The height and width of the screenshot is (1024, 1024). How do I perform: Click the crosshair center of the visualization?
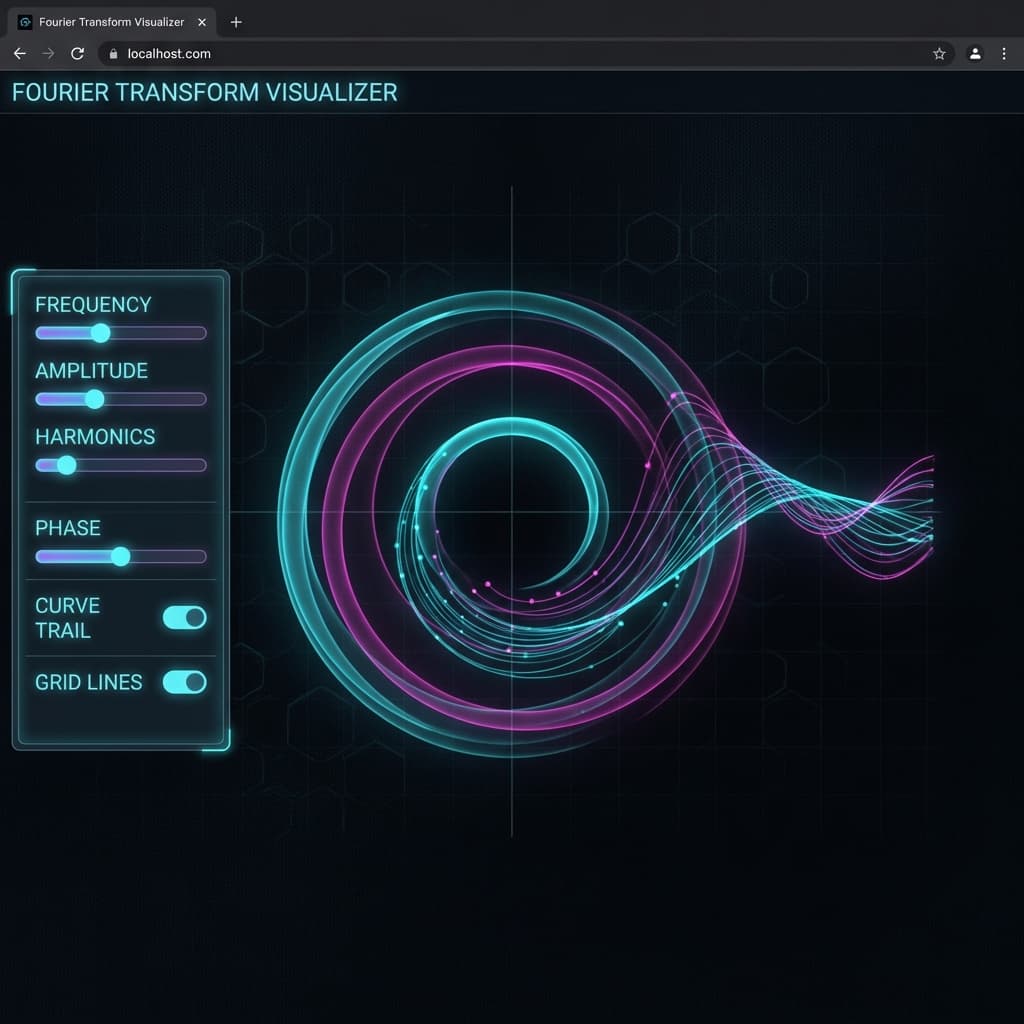click(x=512, y=512)
